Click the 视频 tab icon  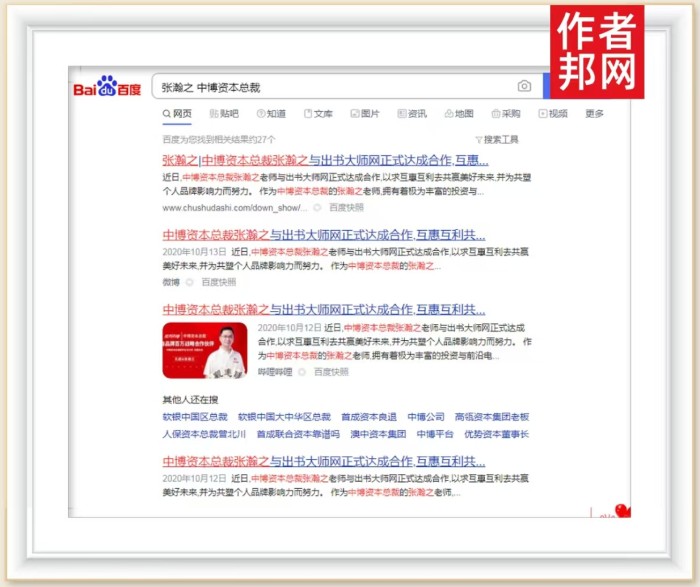click(543, 114)
